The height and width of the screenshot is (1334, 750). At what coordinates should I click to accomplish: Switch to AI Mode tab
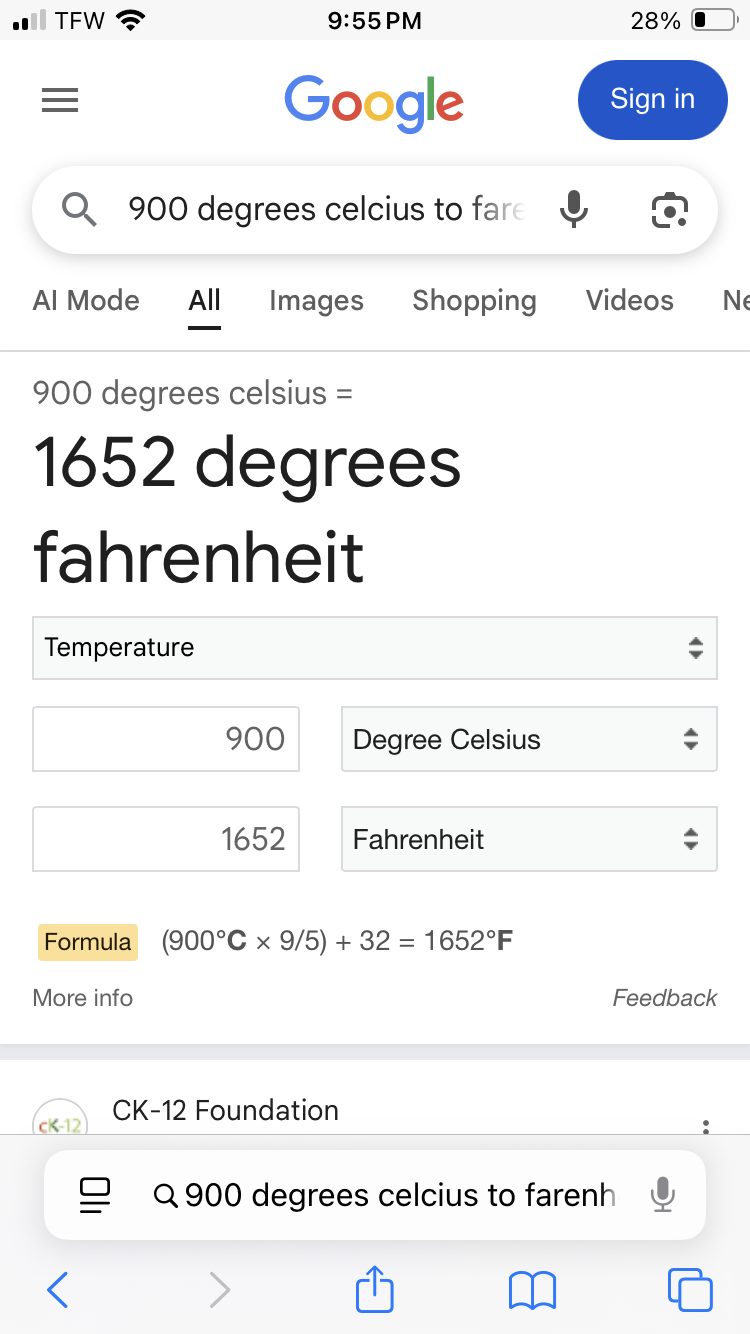[86, 301]
